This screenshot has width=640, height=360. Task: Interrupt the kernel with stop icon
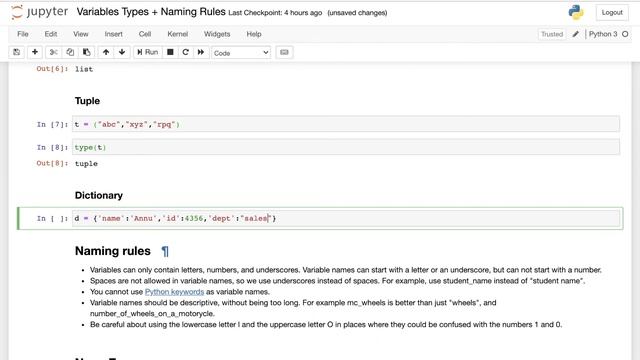tap(170, 52)
